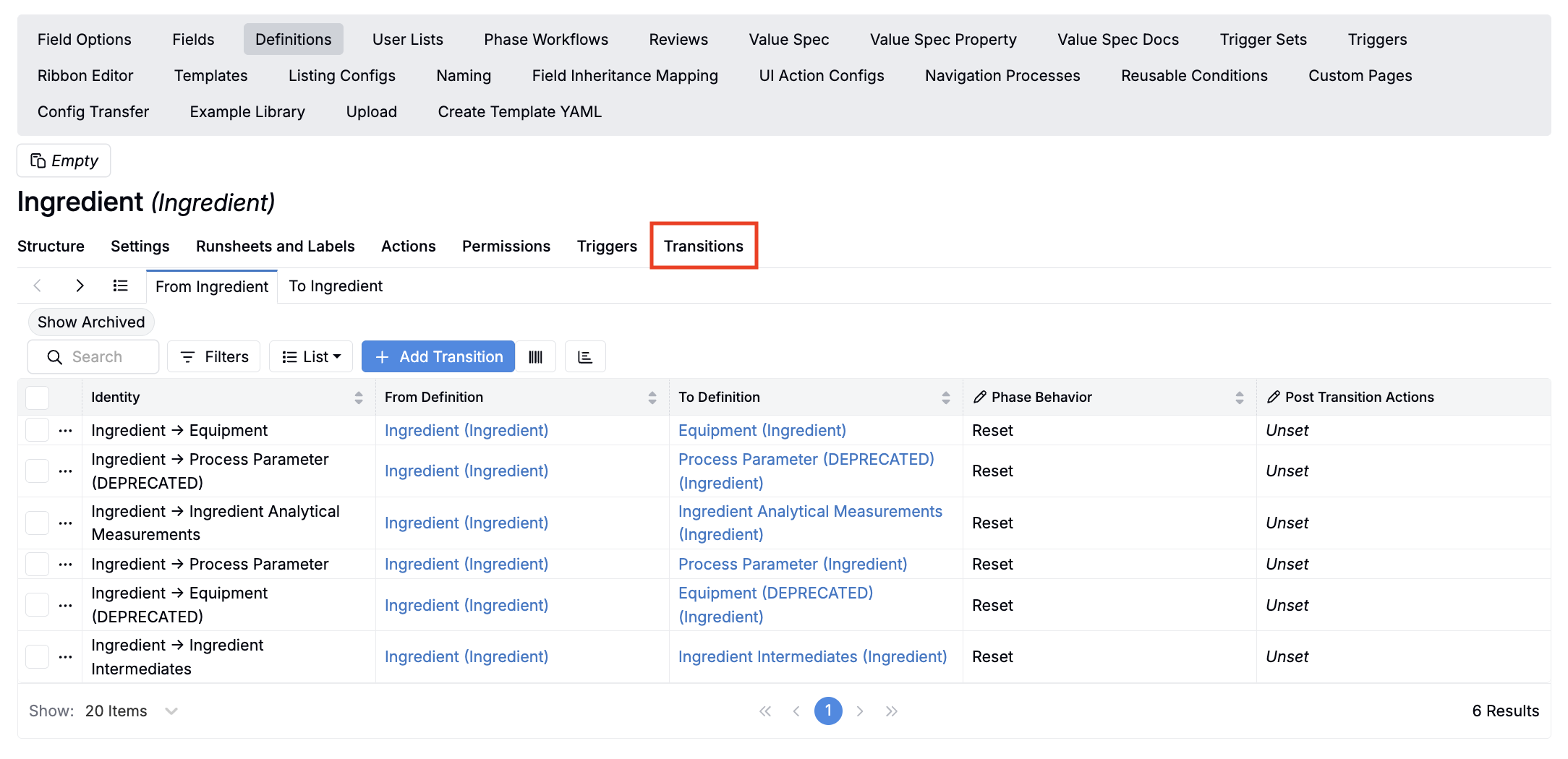1568x759 pixels.
Task: Go to the last results page
Action: (x=892, y=711)
